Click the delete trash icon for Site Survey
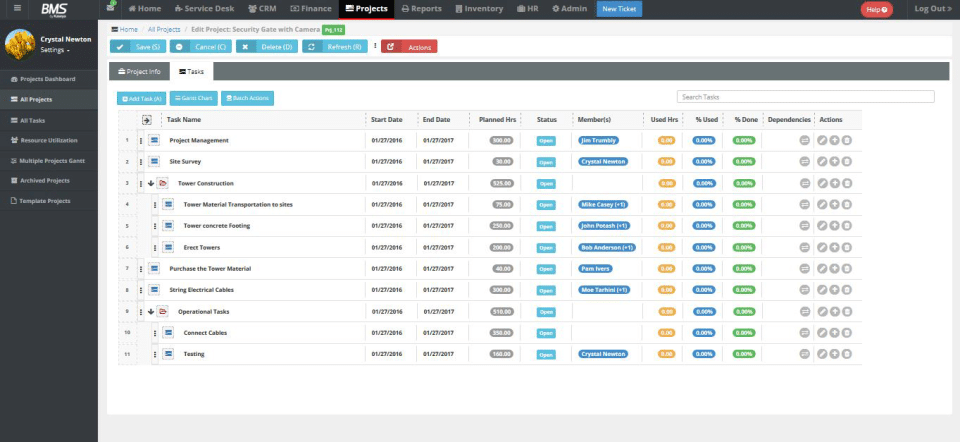 click(x=846, y=161)
